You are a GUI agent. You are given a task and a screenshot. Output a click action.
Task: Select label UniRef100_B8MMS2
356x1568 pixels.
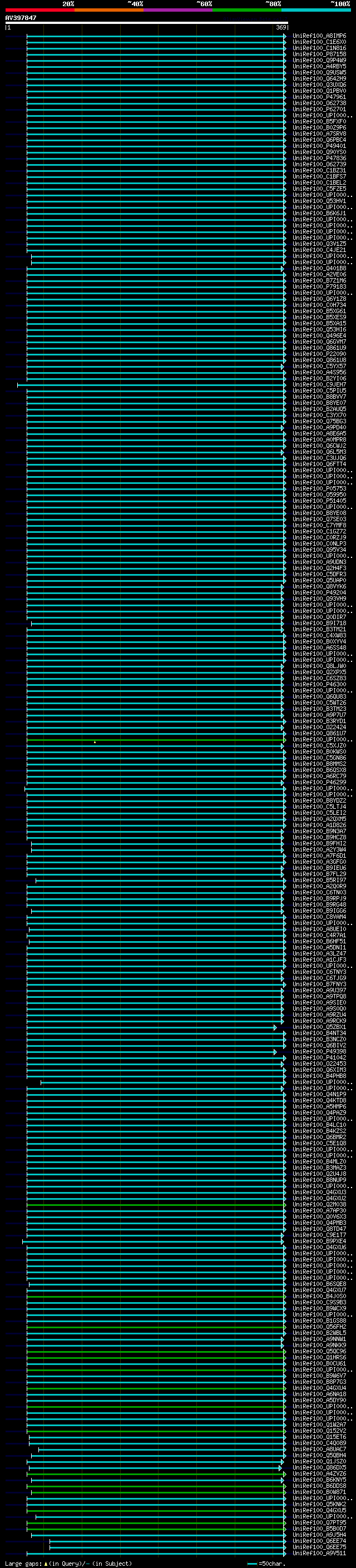click(x=319, y=764)
